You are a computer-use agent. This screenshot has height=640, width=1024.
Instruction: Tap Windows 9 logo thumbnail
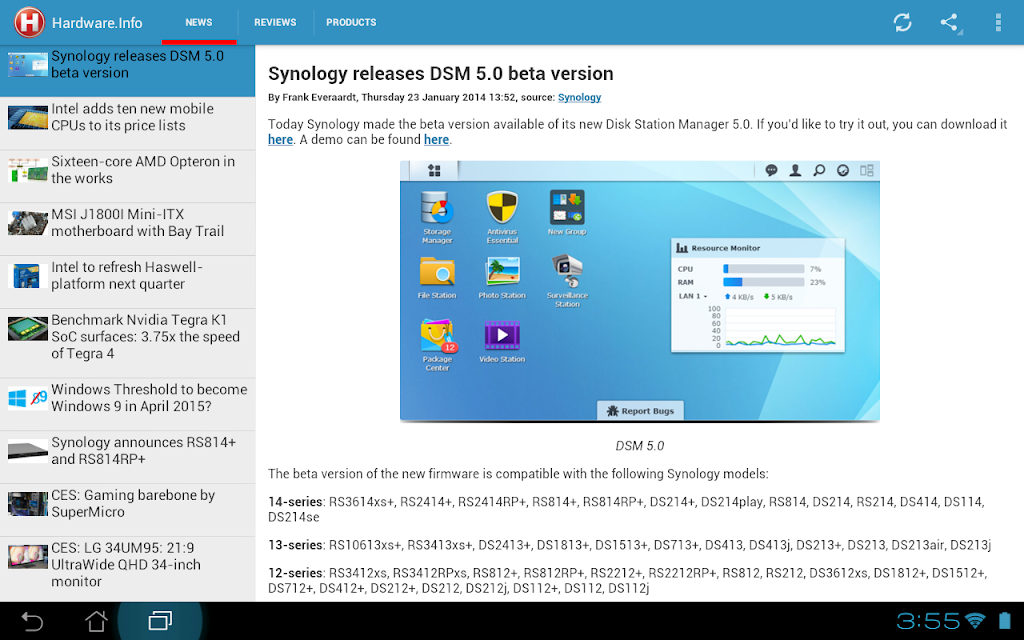27,398
